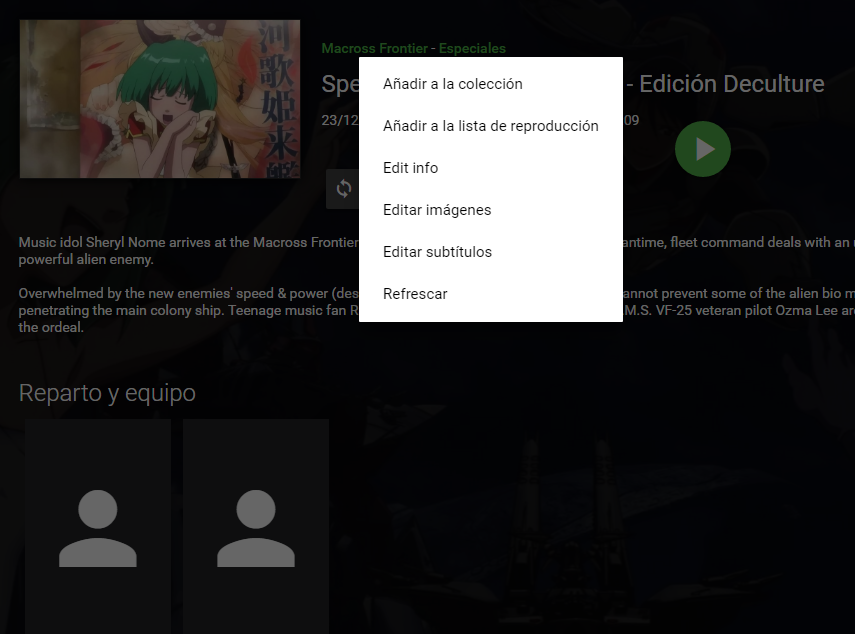
Task: Click the "Reparto y equipo" heading
Action: pyautogui.click(x=107, y=393)
